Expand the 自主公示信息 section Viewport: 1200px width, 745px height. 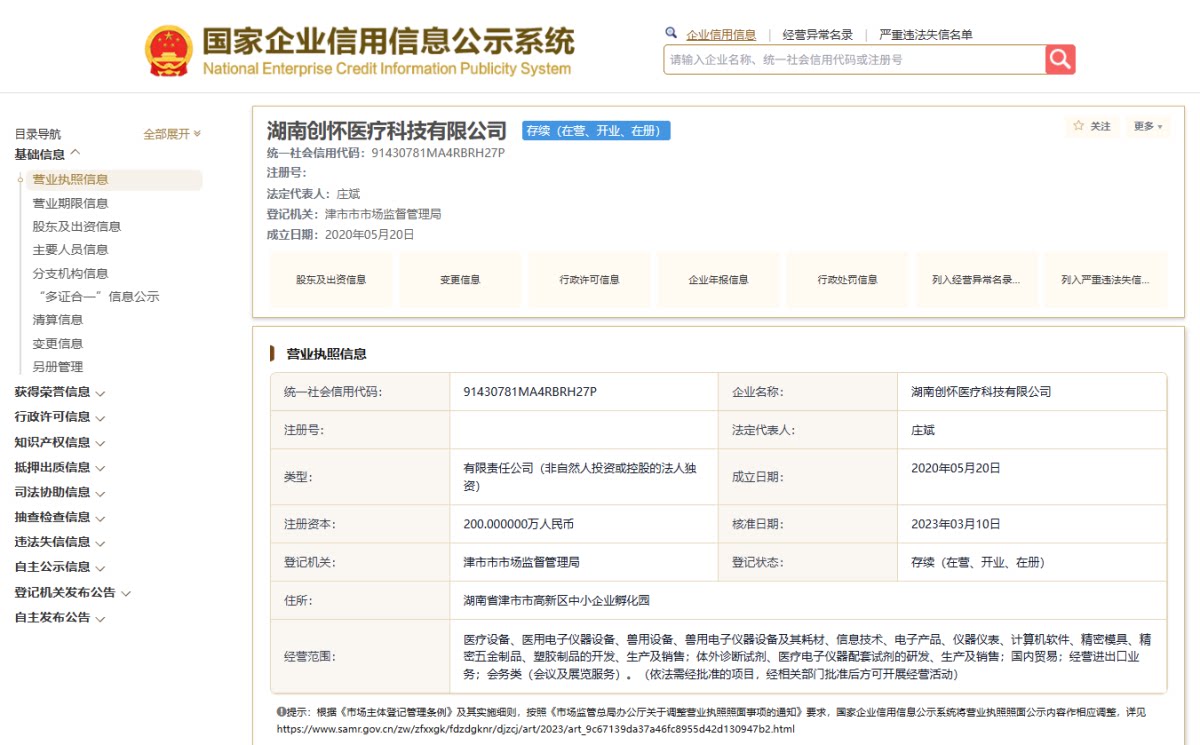60,567
